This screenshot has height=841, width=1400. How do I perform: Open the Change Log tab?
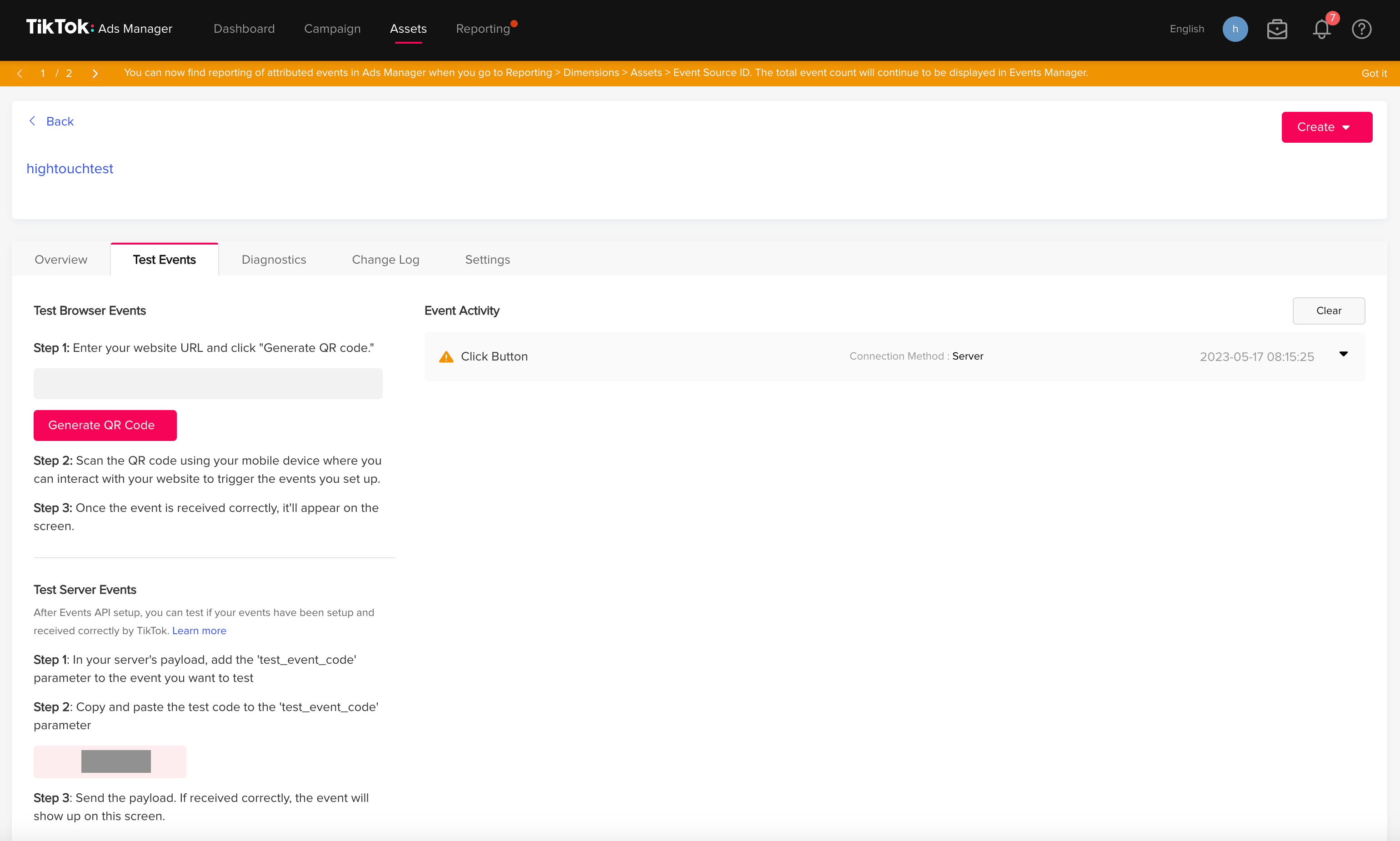[x=385, y=260]
